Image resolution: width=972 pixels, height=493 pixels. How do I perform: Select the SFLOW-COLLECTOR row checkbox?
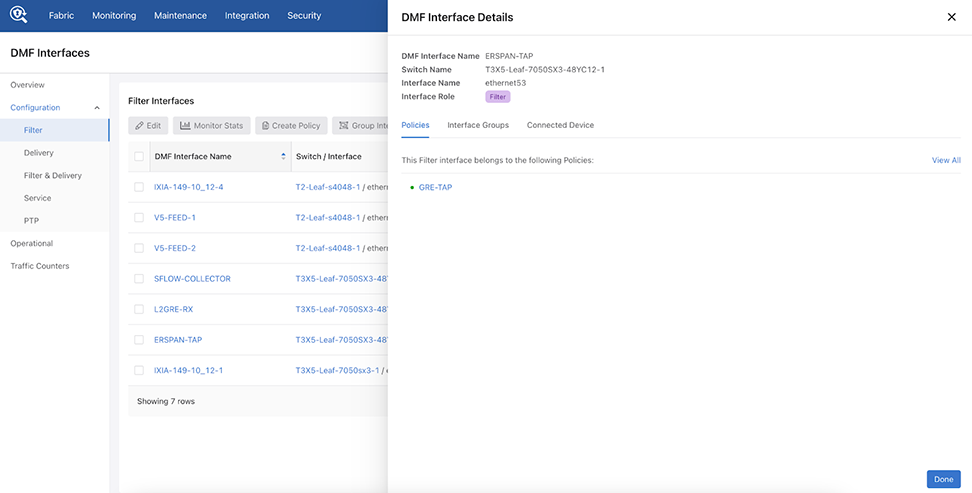(x=139, y=279)
